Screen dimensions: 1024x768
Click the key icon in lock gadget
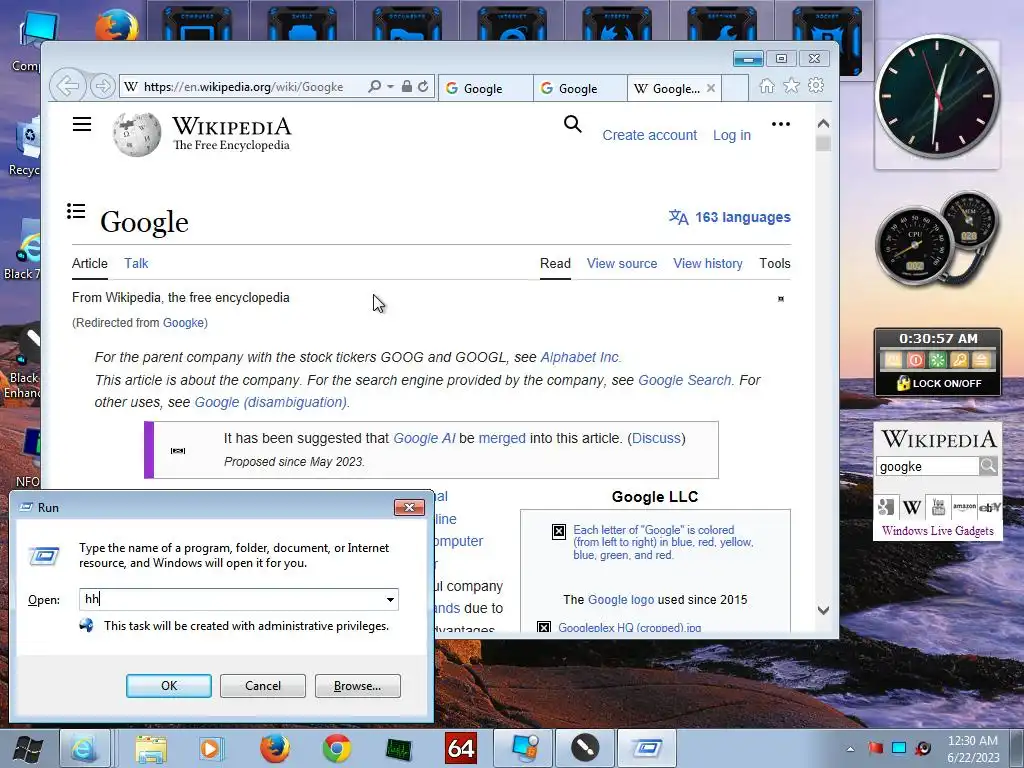959,360
